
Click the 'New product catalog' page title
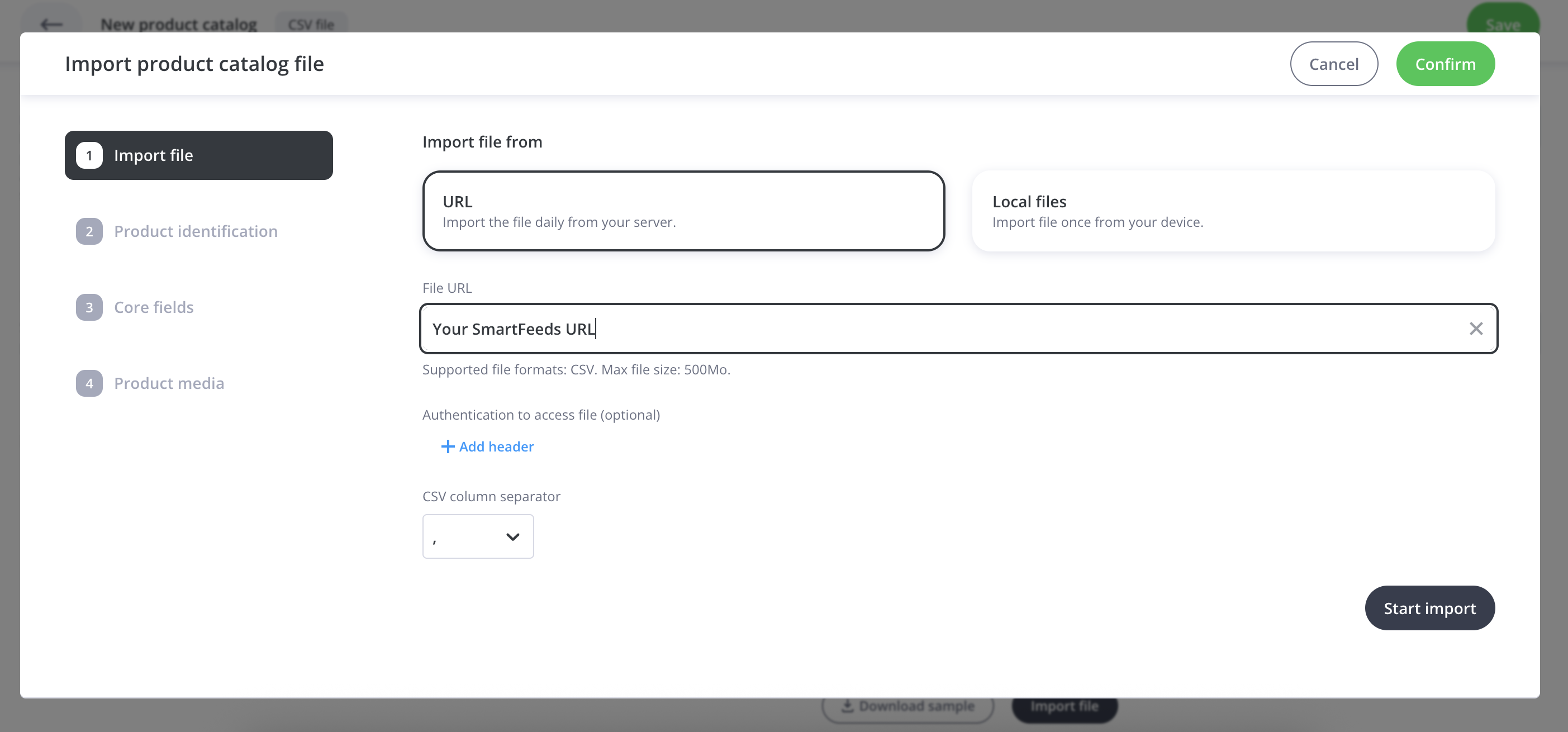tap(179, 25)
